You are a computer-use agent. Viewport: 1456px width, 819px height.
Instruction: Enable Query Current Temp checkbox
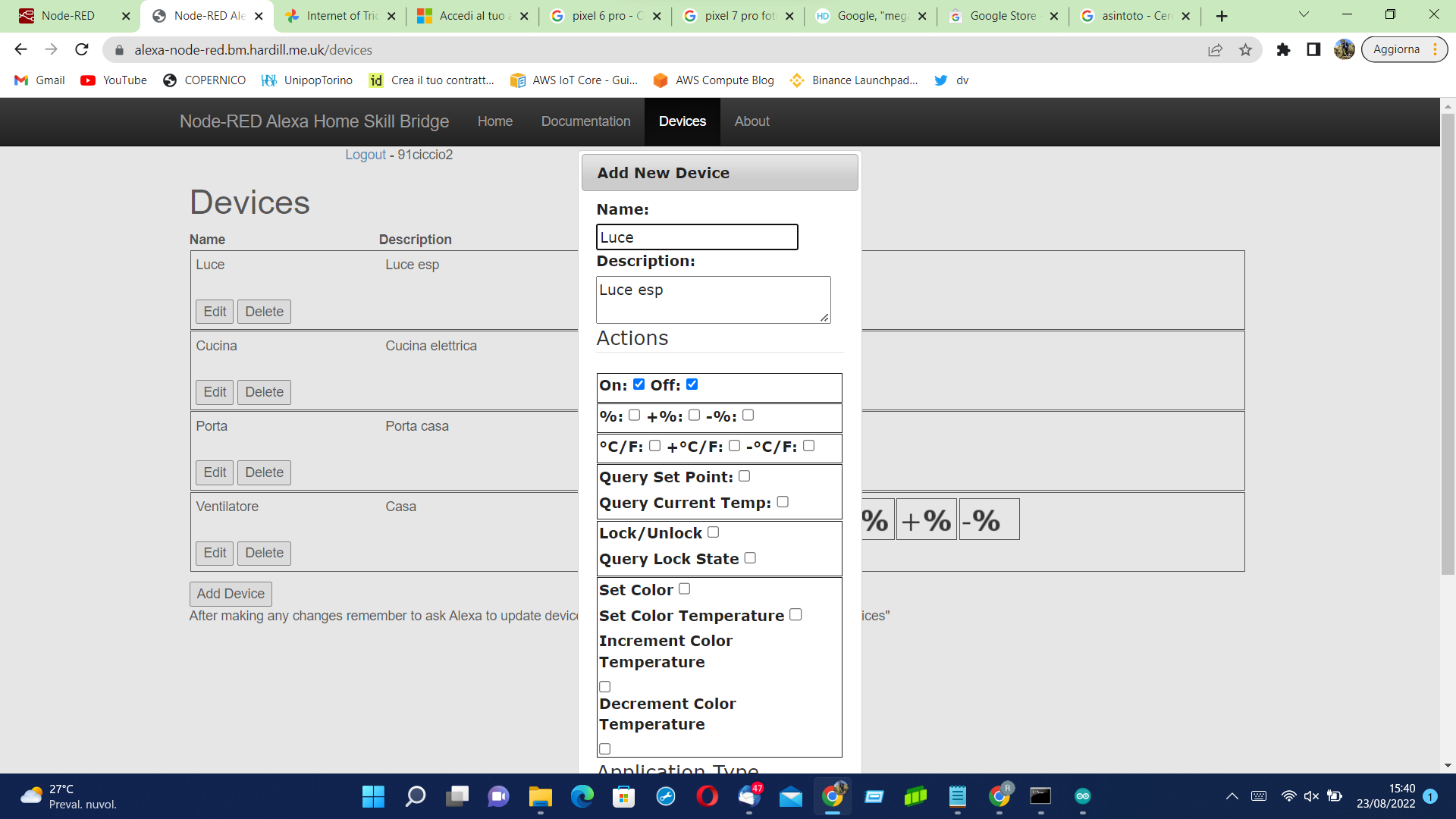[x=783, y=502]
